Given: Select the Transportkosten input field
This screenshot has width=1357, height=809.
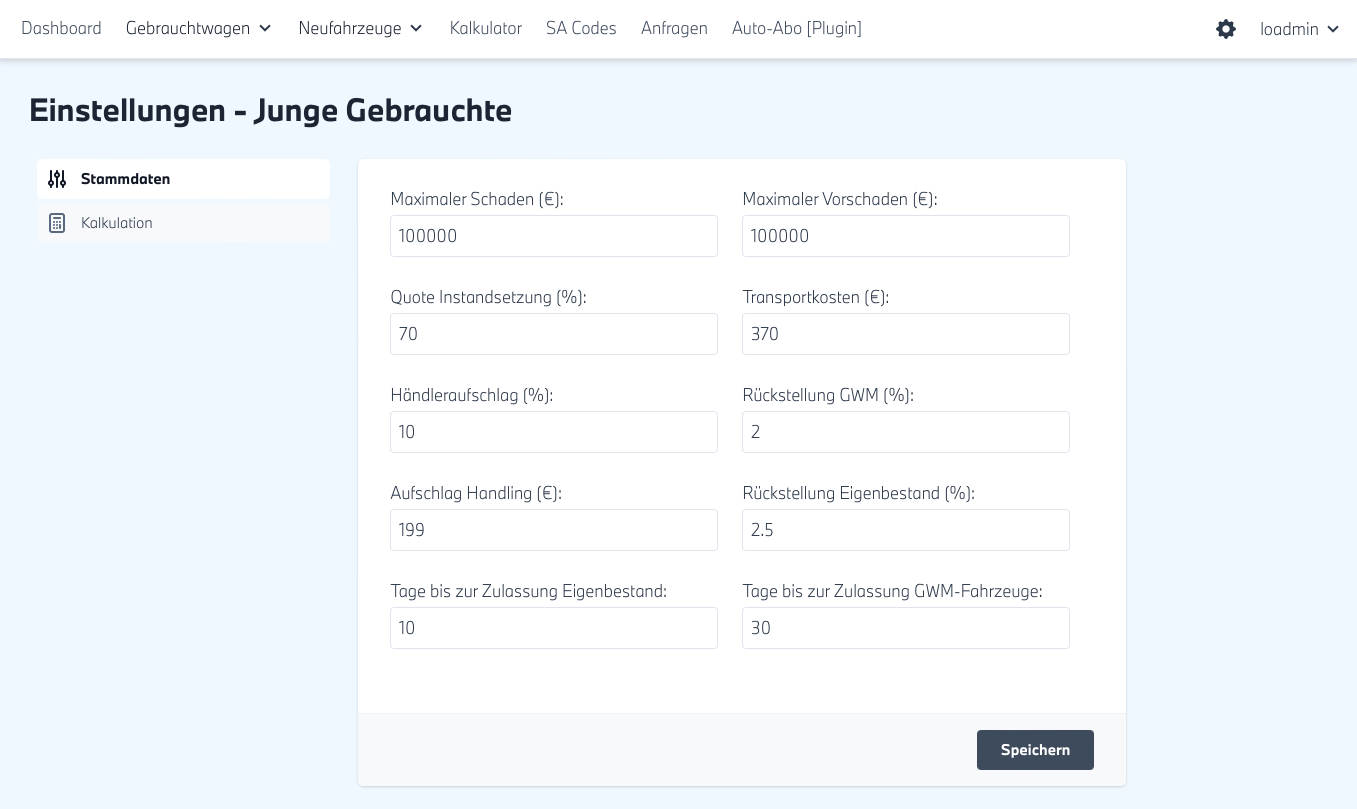Looking at the screenshot, I should point(905,334).
